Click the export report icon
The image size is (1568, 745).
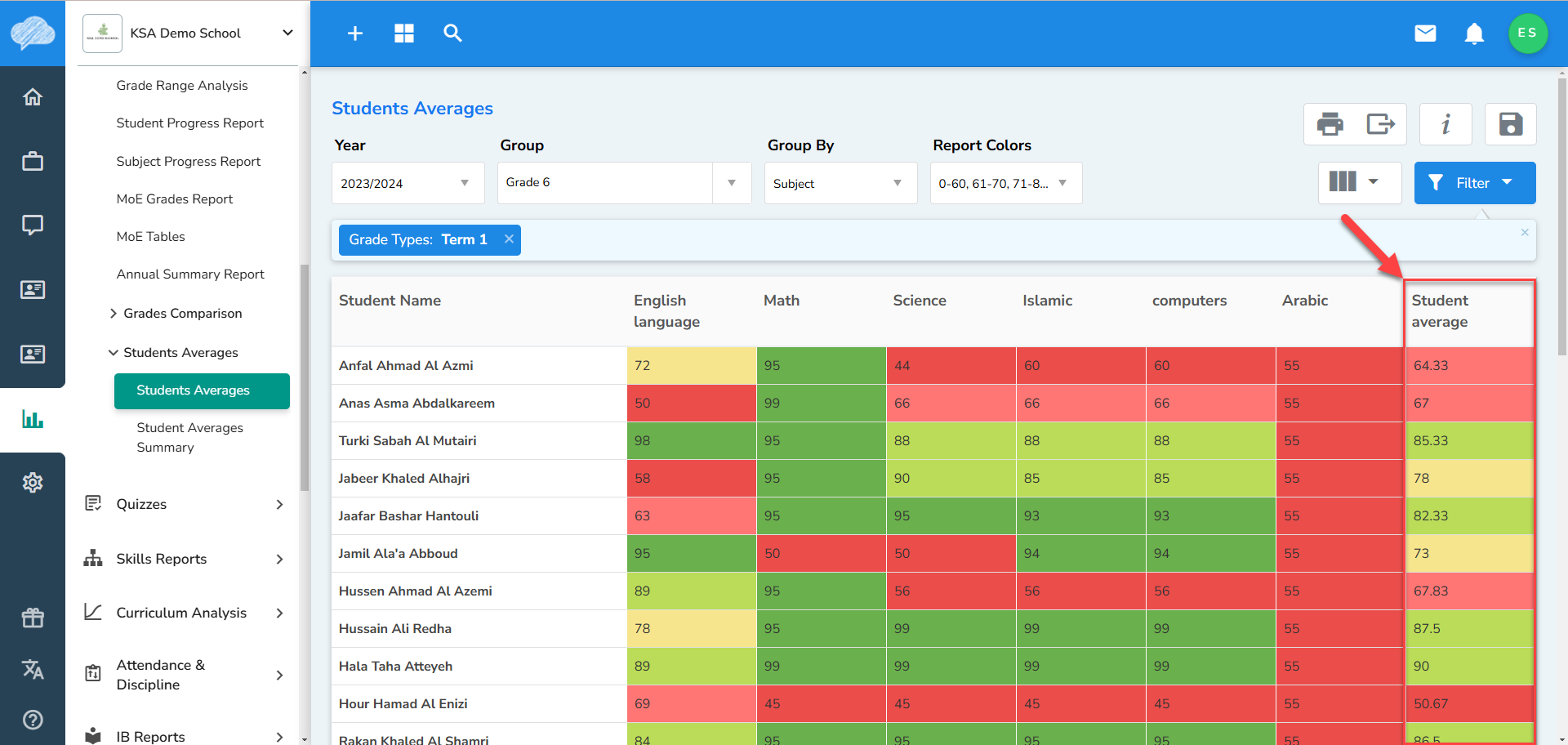tap(1381, 124)
